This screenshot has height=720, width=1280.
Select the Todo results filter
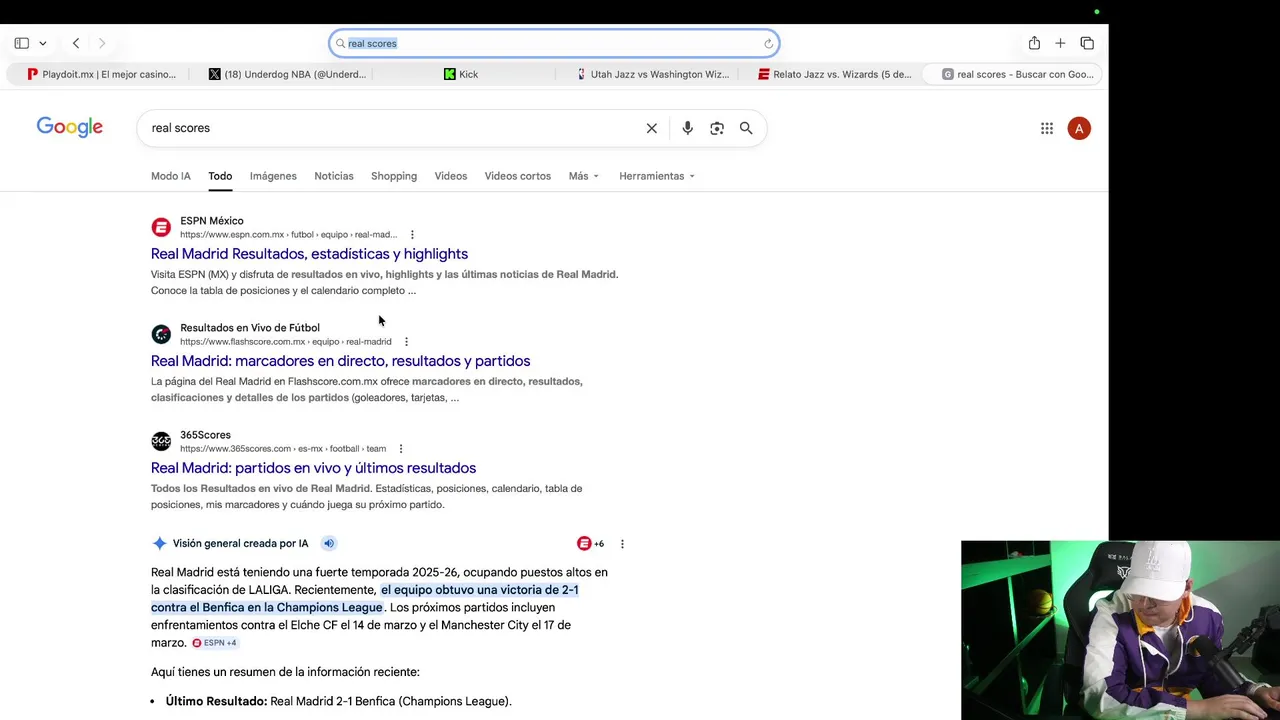[x=220, y=176]
